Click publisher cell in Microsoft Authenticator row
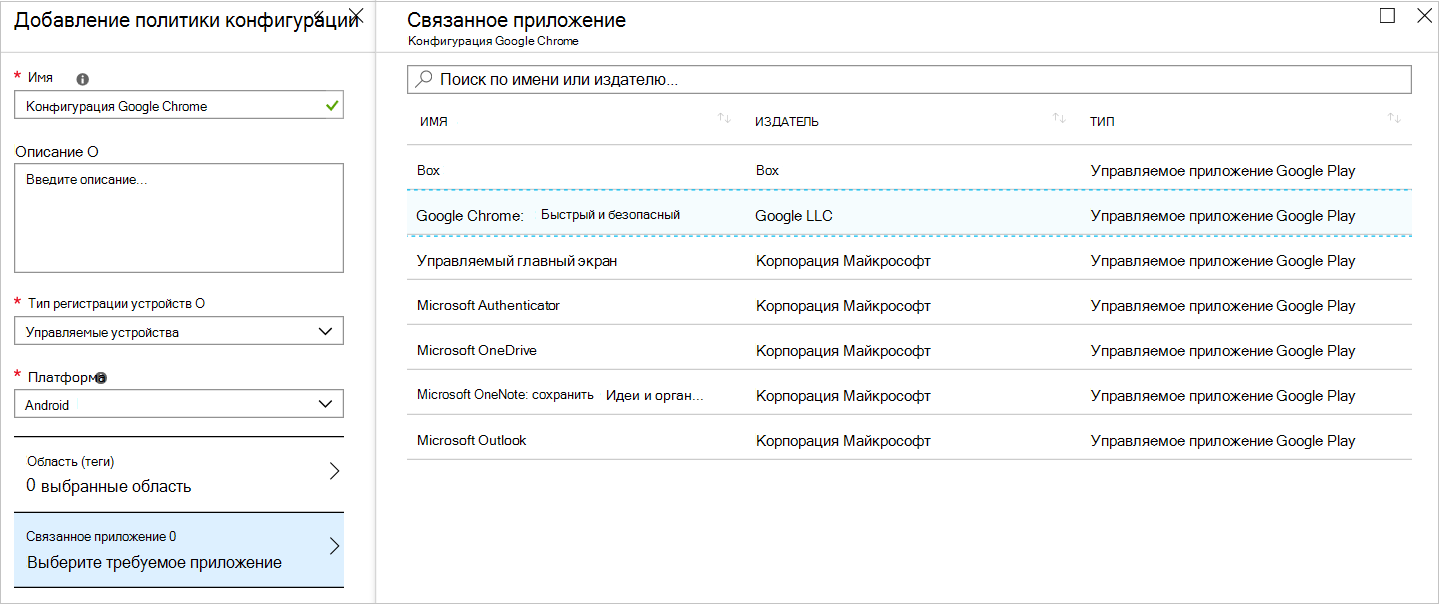Viewport: 1439px width, 604px height. (x=843, y=305)
